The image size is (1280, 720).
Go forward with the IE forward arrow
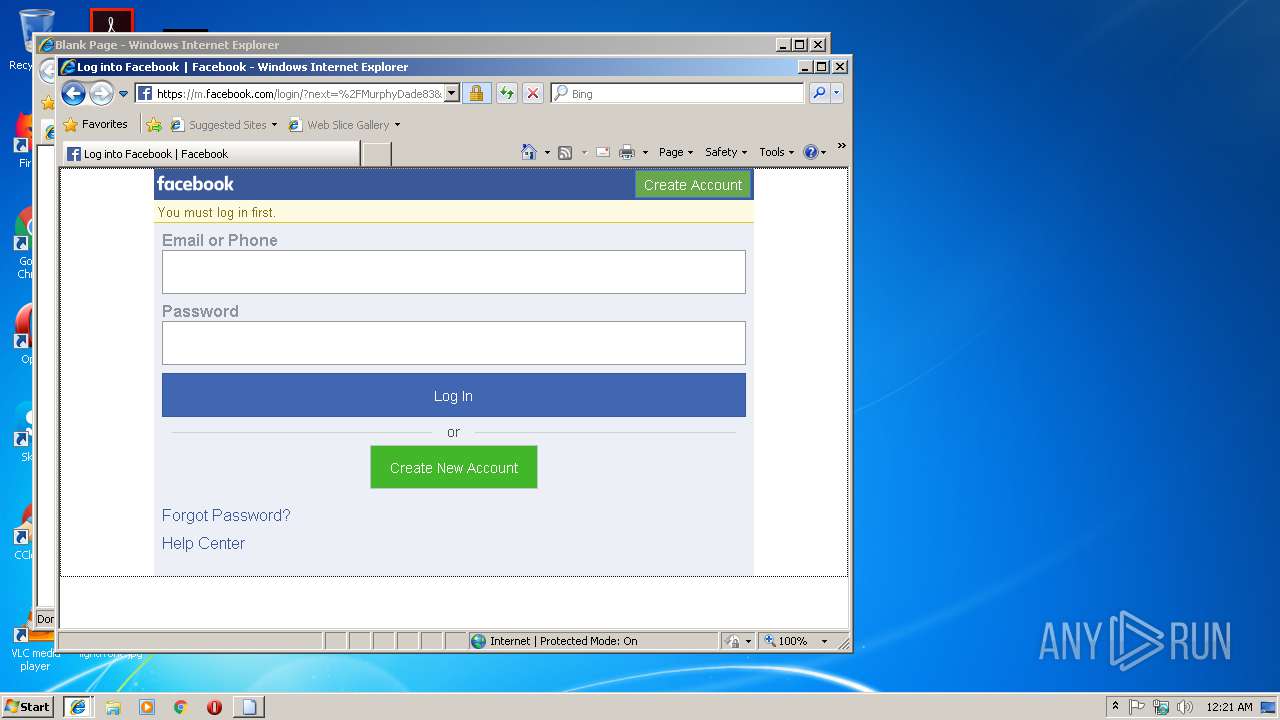click(x=101, y=93)
